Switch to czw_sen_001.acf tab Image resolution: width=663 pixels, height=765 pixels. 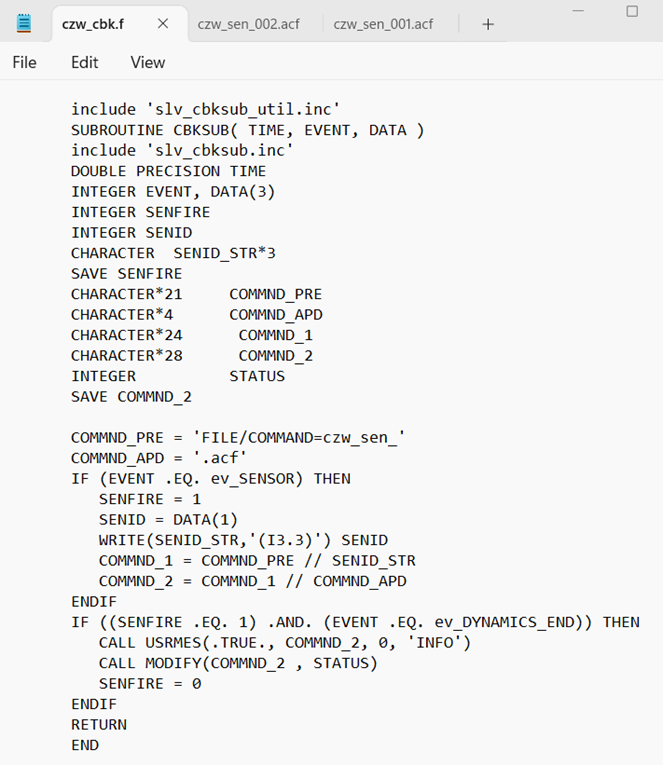click(383, 24)
